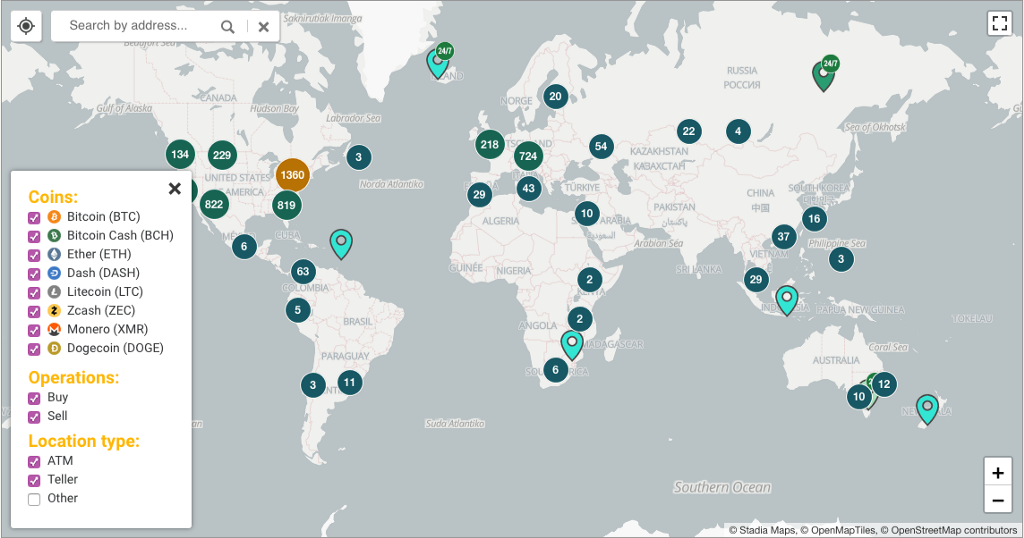Viewport: 1024px width, 538px height.
Task: Open the 819 cluster marker
Action: pos(287,205)
